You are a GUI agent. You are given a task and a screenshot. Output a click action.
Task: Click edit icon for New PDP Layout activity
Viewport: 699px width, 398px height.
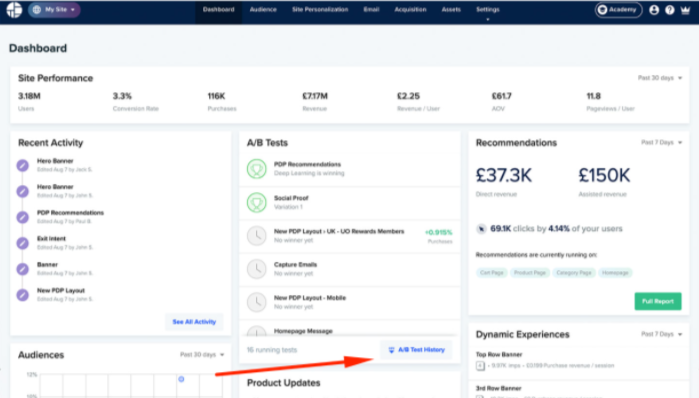[23, 295]
